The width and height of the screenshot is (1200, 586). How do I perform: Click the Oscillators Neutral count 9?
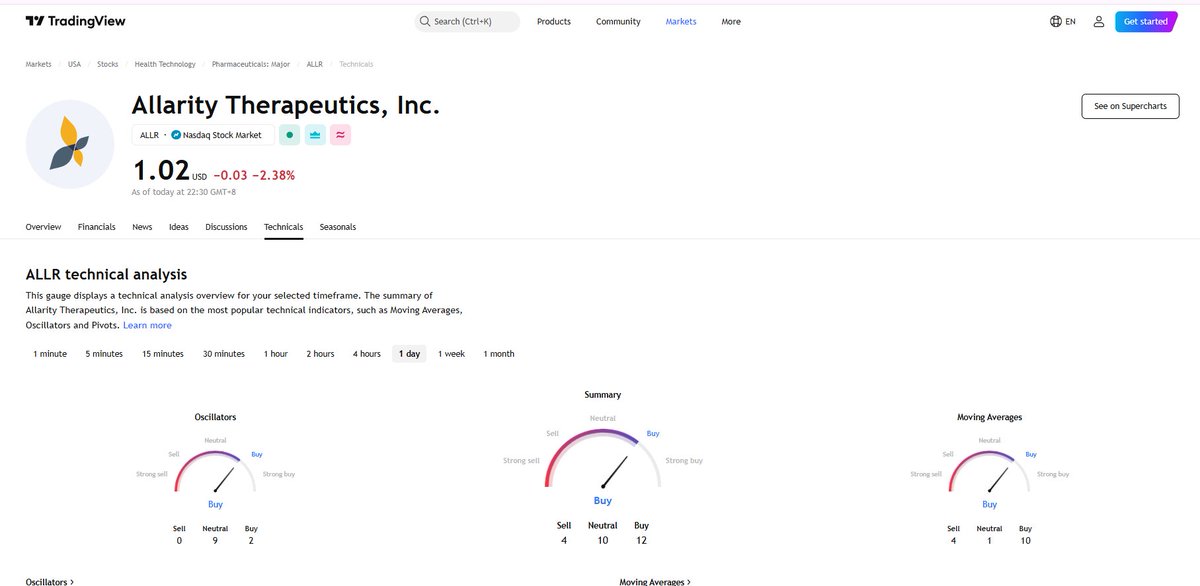[215, 540]
